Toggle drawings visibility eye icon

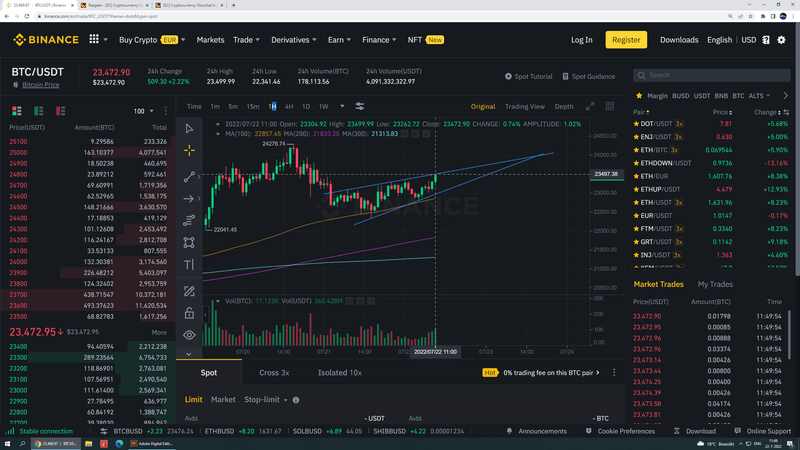[x=189, y=335]
